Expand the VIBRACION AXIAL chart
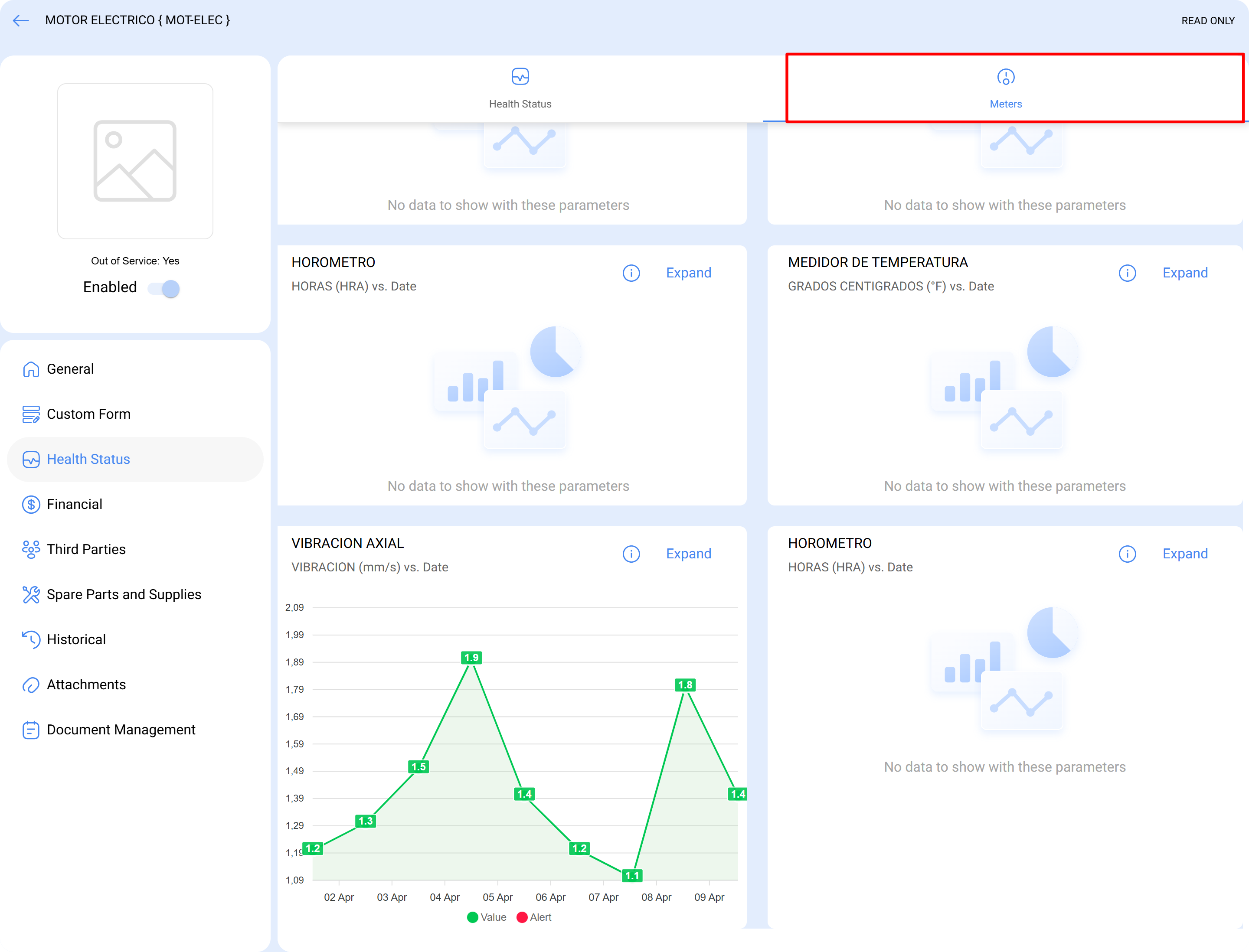The image size is (1249, 952). tap(689, 554)
